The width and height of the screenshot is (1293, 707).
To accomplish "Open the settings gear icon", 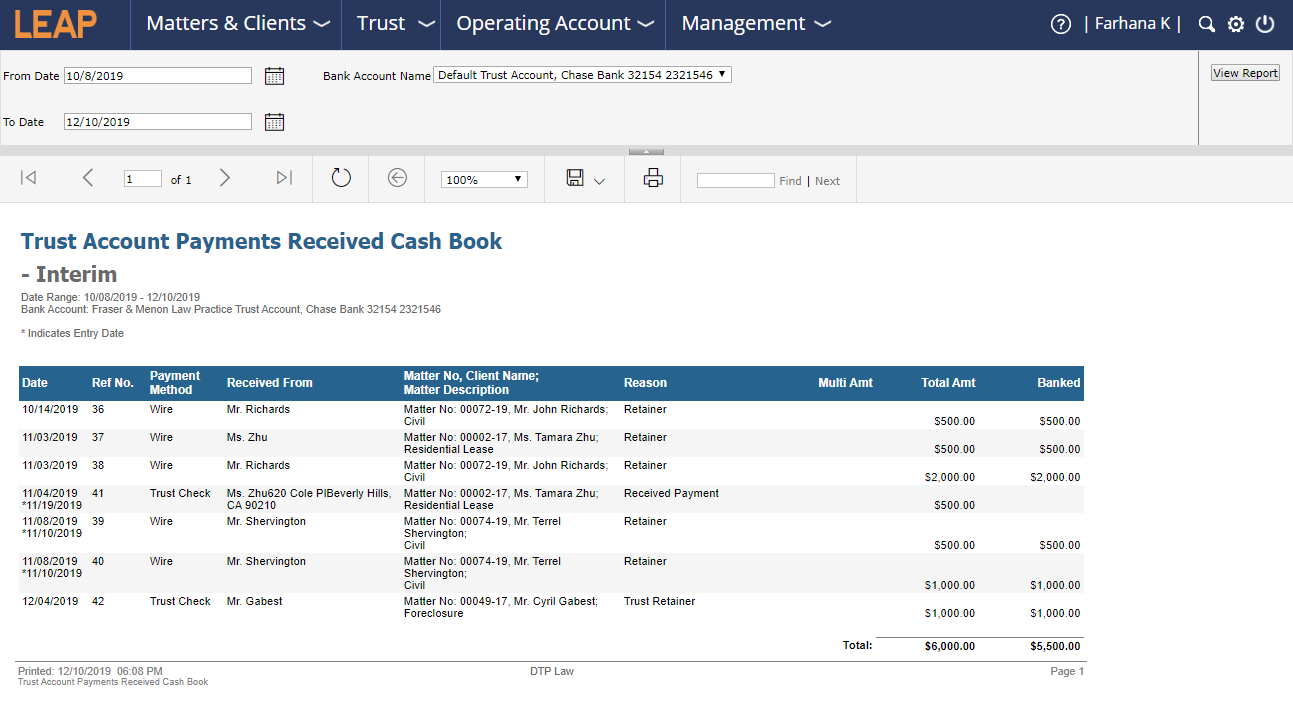I will click(1235, 23).
